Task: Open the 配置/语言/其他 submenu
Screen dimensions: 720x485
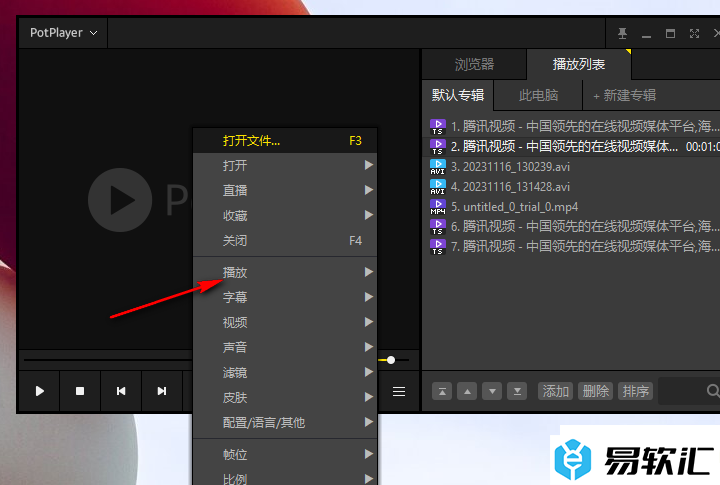Action: click(x=285, y=423)
